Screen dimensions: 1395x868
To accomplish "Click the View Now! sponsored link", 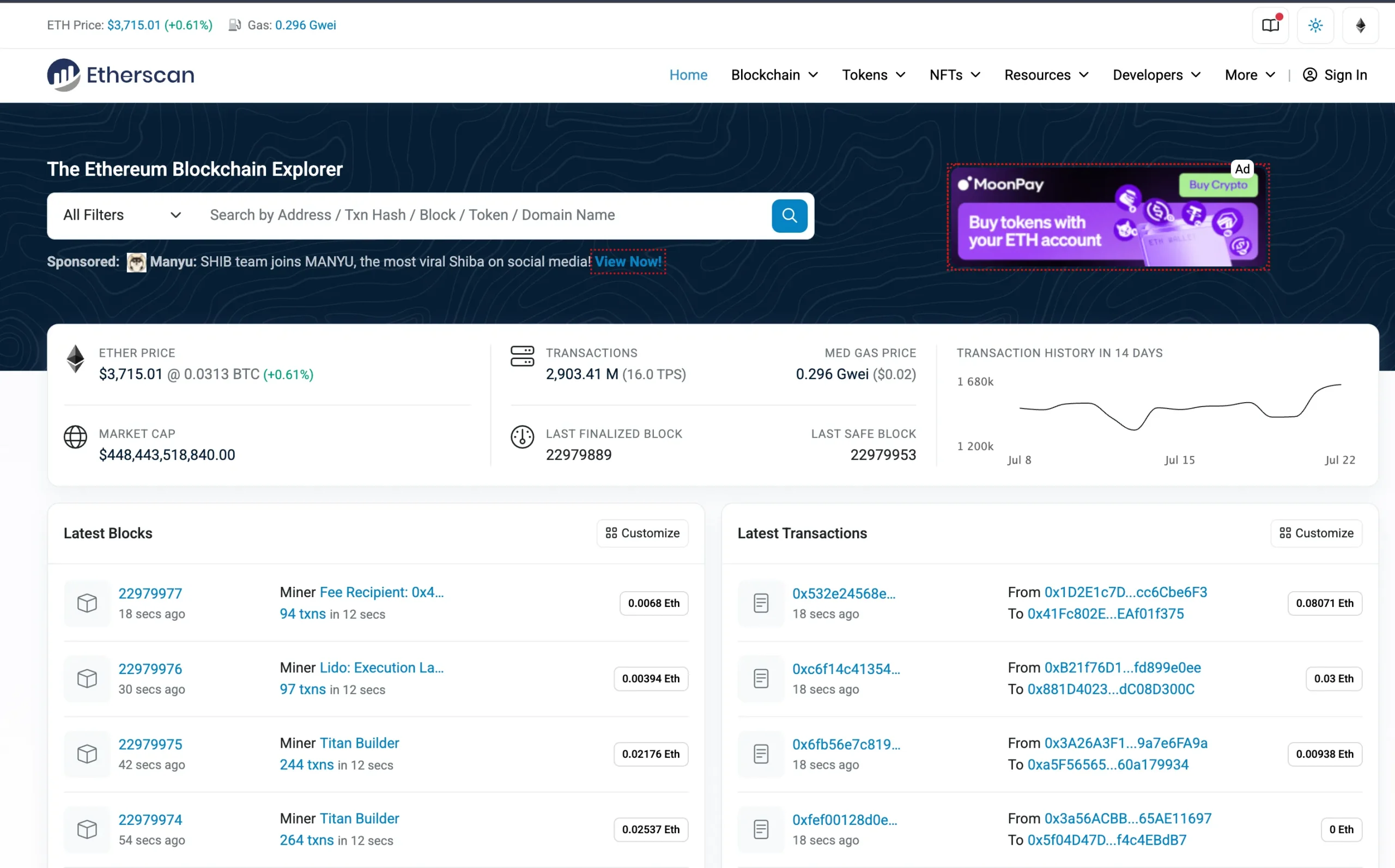I will tap(628, 262).
